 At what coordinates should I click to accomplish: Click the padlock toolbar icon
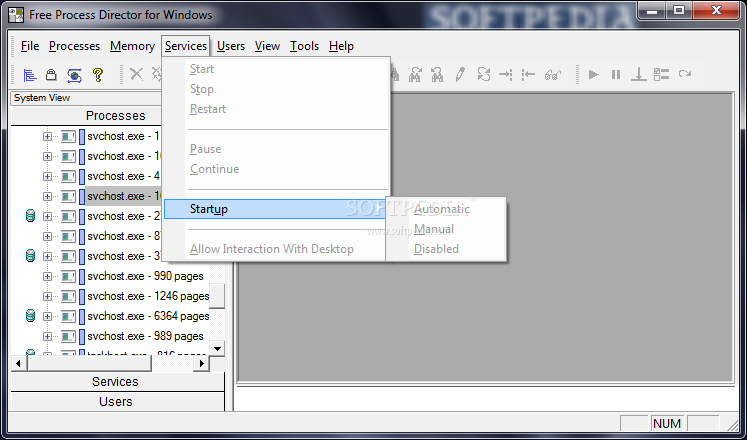[51, 75]
